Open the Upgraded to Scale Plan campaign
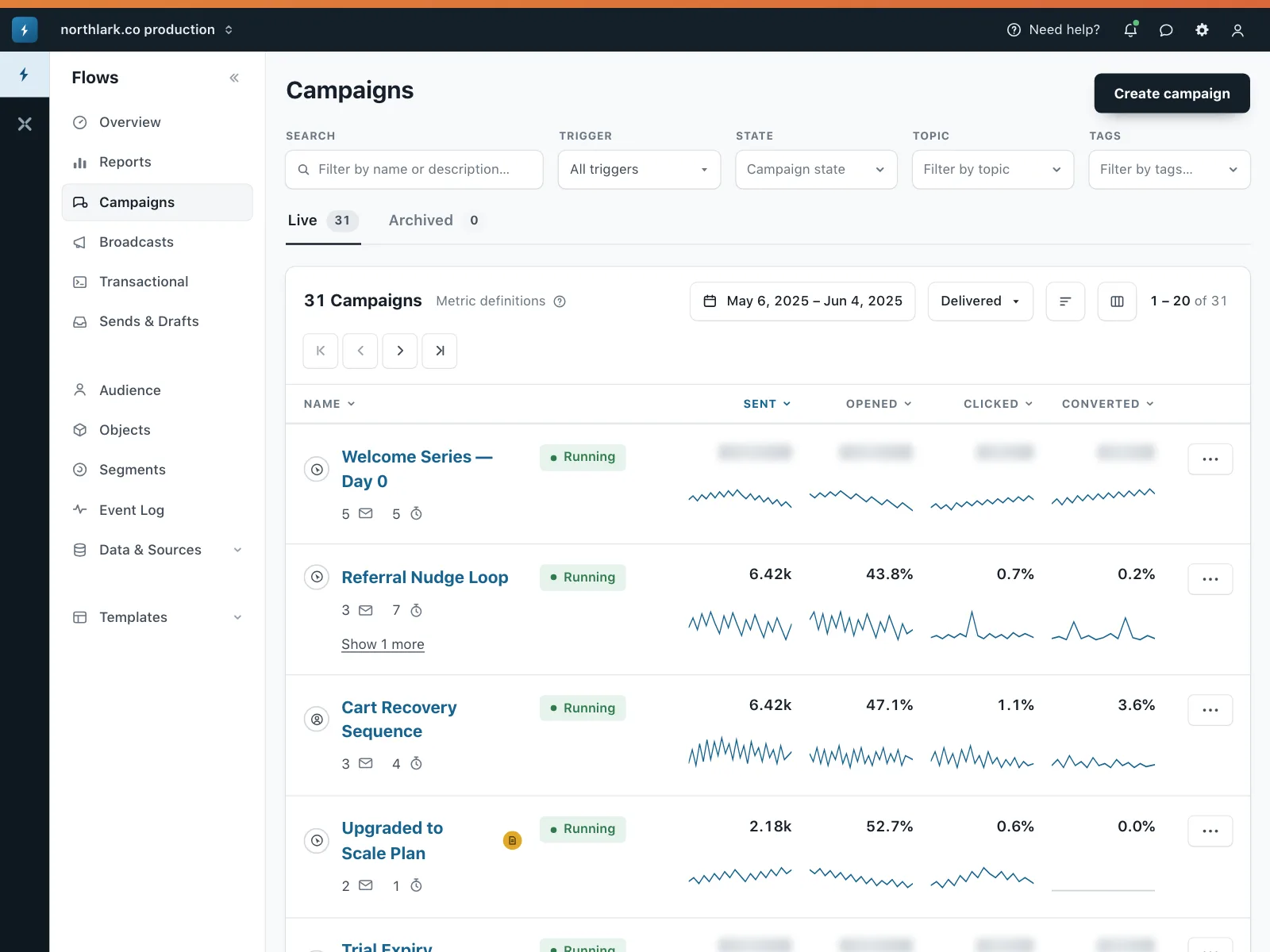1270x952 pixels. click(x=392, y=841)
